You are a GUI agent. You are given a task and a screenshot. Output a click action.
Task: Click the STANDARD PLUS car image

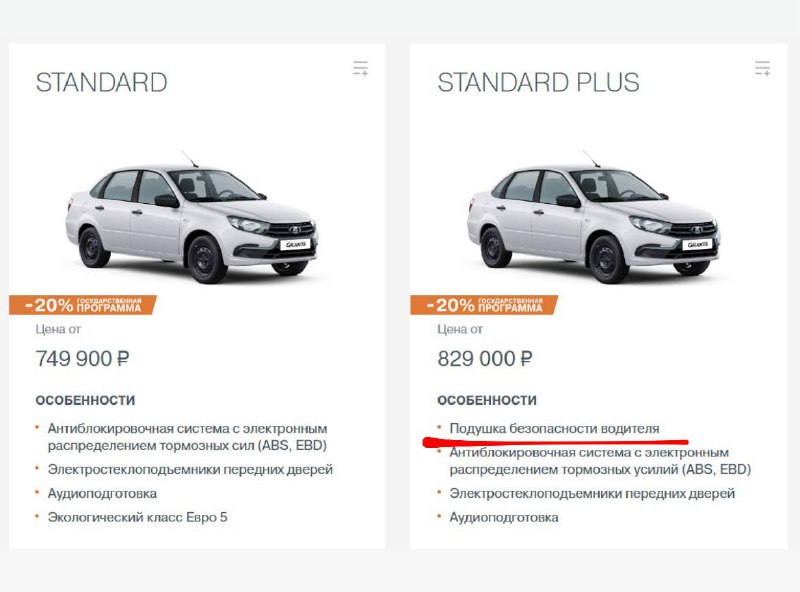[593, 217]
